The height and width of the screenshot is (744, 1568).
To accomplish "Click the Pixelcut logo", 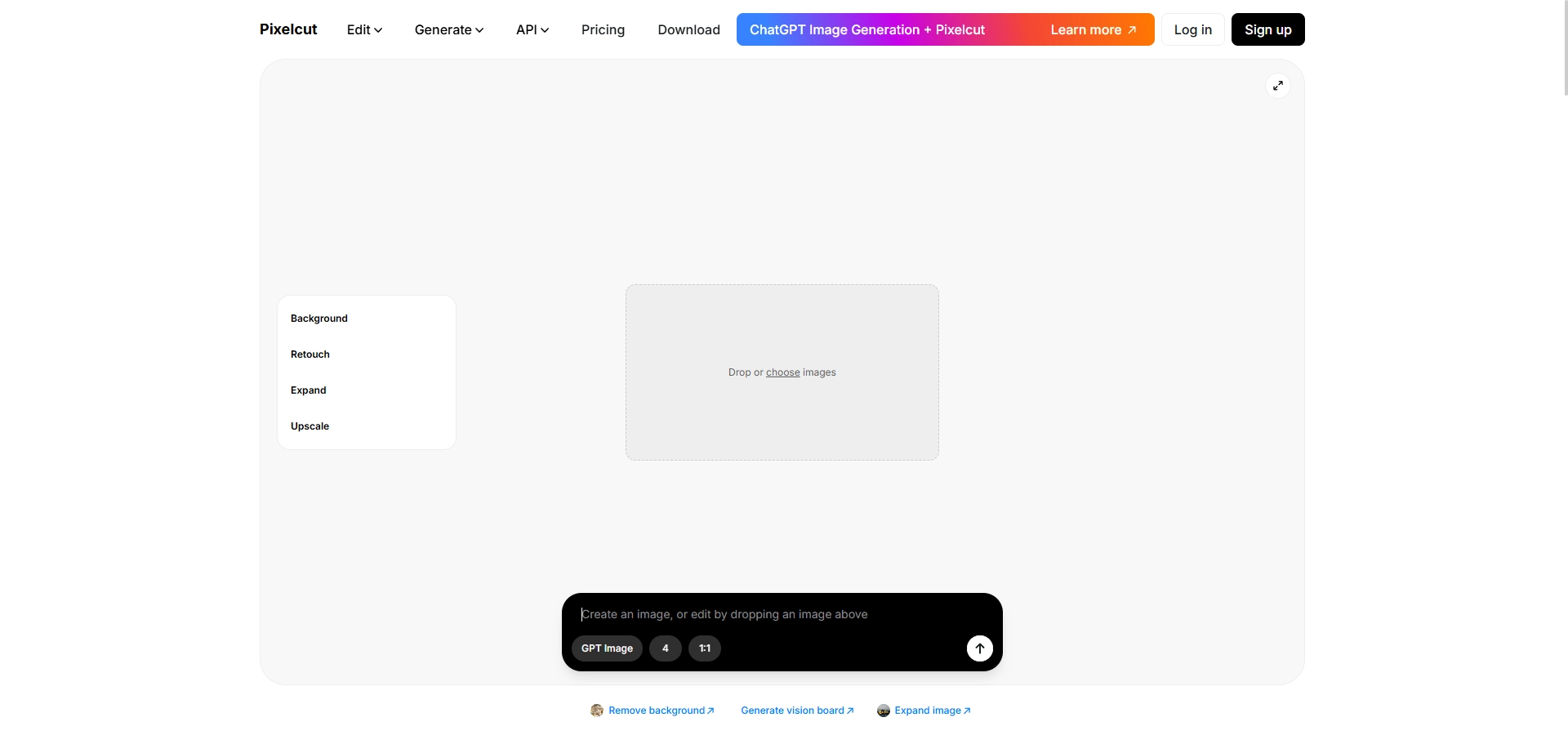I will (288, 29).
